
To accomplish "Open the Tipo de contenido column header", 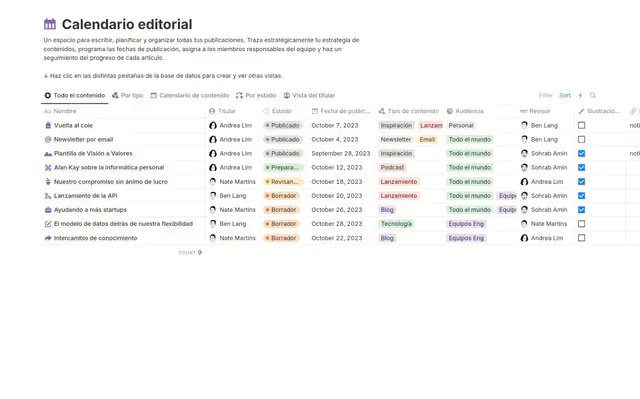I will pyautogui.click(x=409, y=111).
